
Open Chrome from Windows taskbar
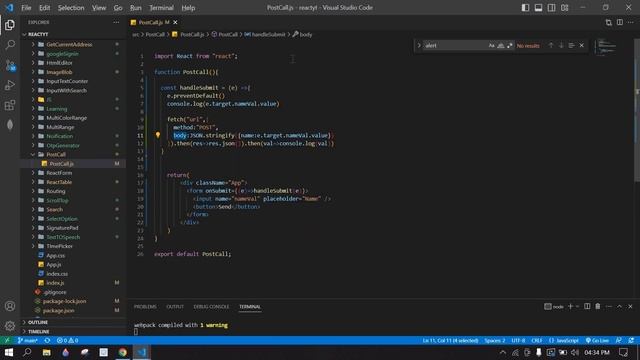[x=122, y=352]
